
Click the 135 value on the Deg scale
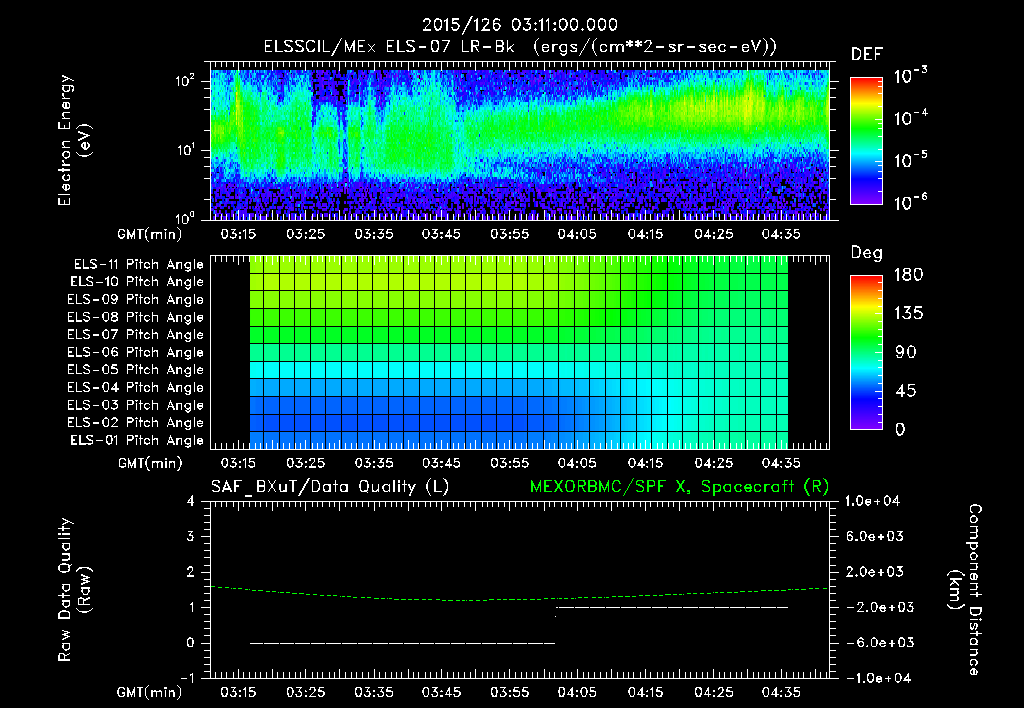pyautogui.click(x=908, y=314)
